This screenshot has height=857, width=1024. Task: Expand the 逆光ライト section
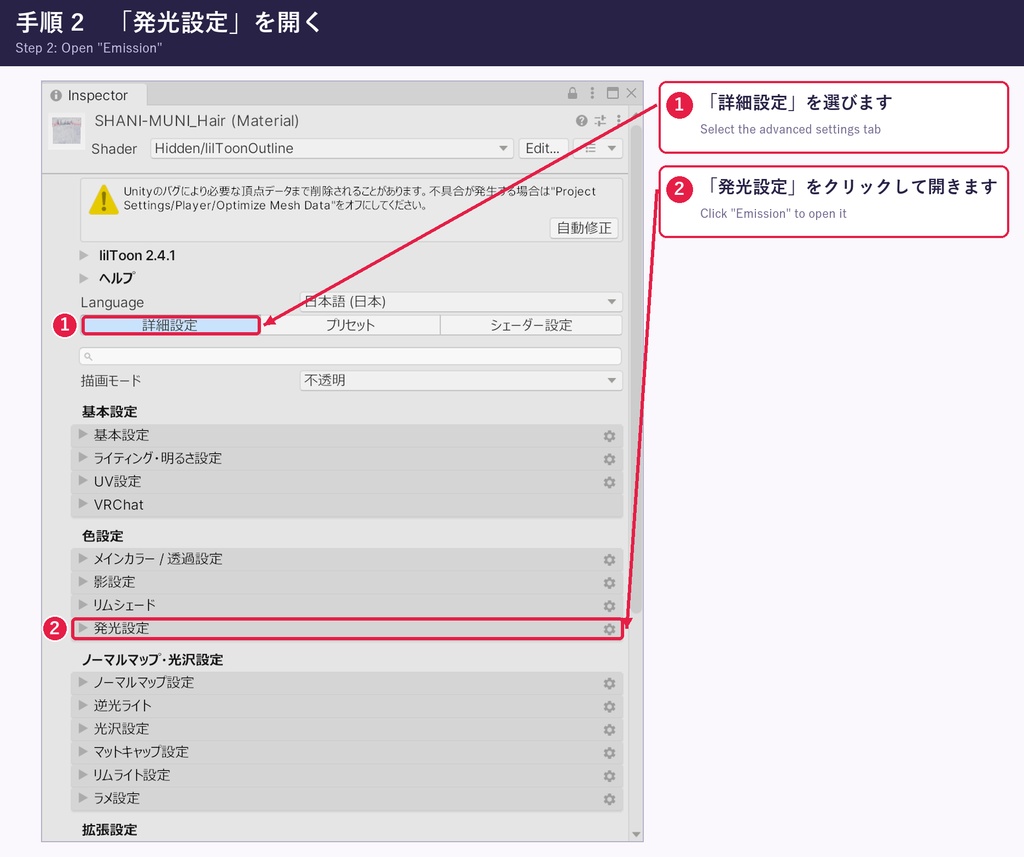point(347,705)
